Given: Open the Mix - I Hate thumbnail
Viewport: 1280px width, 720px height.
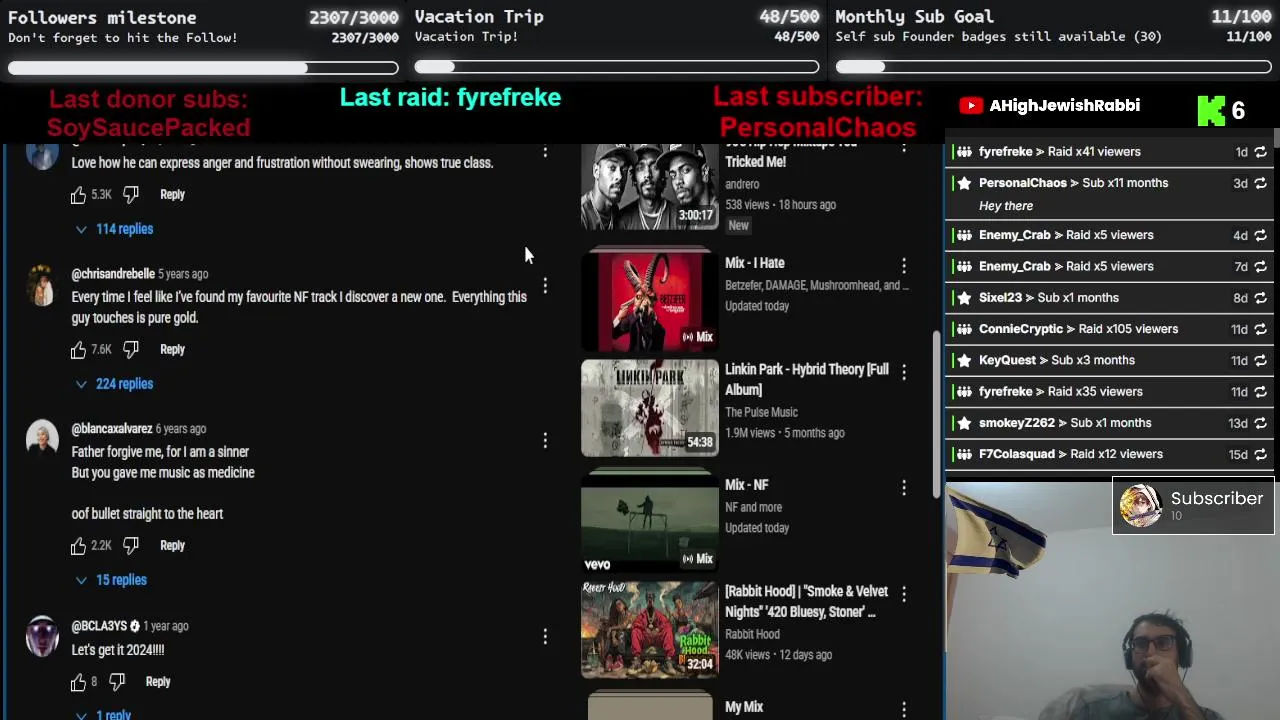Looking at the screenshot, I should 650,301.
